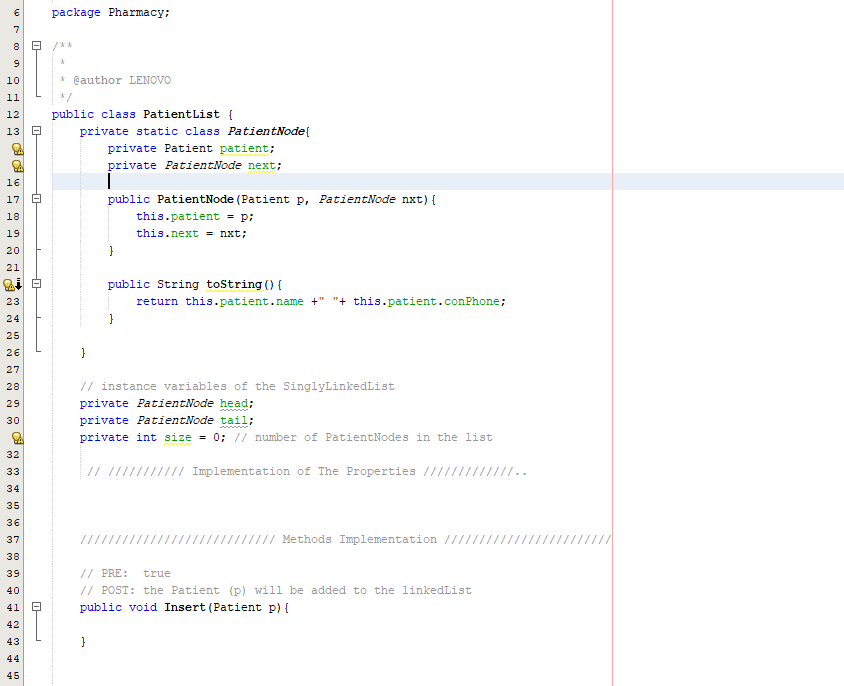Click the override arrow marker on the toString line
Viewport: 844px width, 686px height.
[x=20, y=285]
